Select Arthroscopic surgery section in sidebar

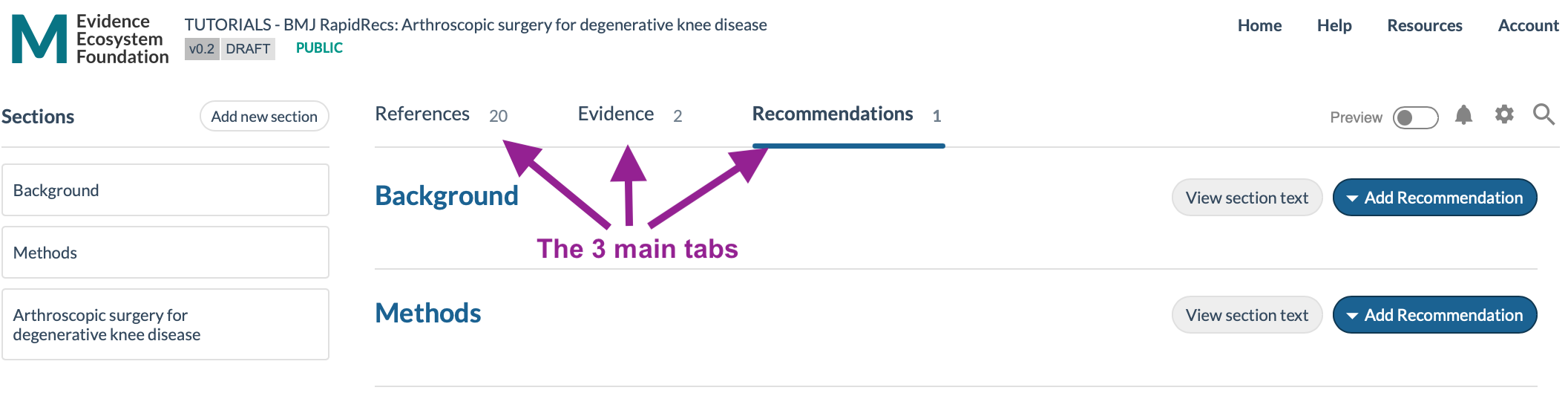click(x=165, y=325)
